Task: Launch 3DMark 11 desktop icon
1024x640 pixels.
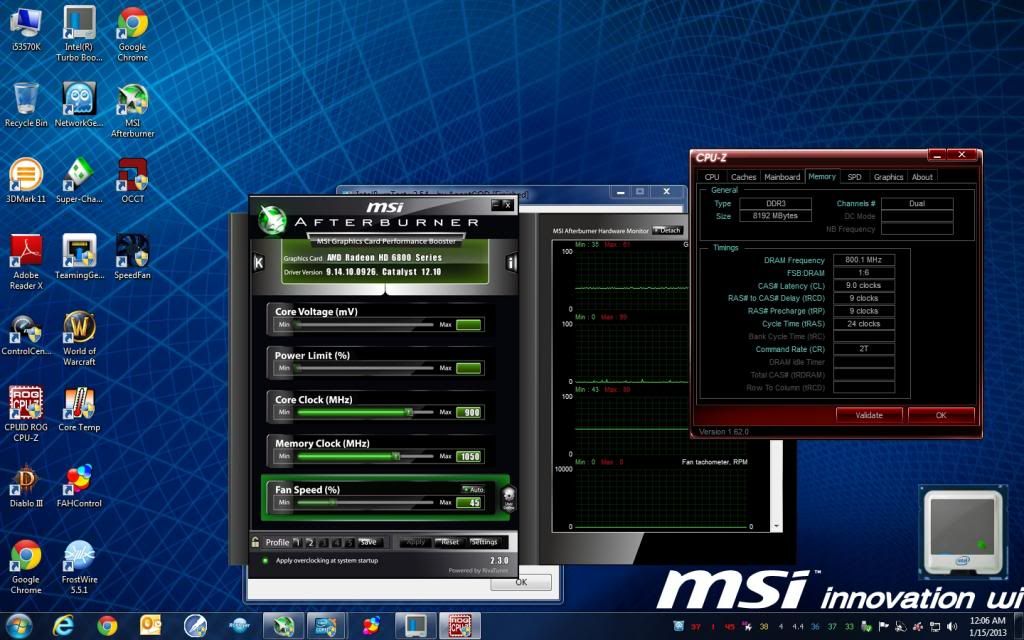Action: [x=25, y=181]
